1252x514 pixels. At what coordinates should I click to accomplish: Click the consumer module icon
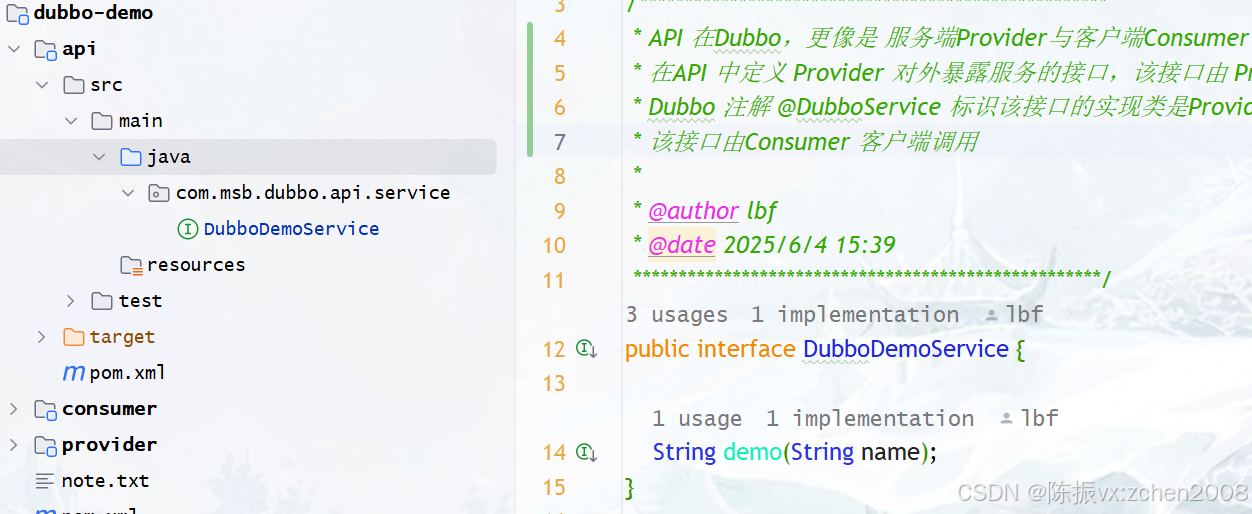point(45,409)
